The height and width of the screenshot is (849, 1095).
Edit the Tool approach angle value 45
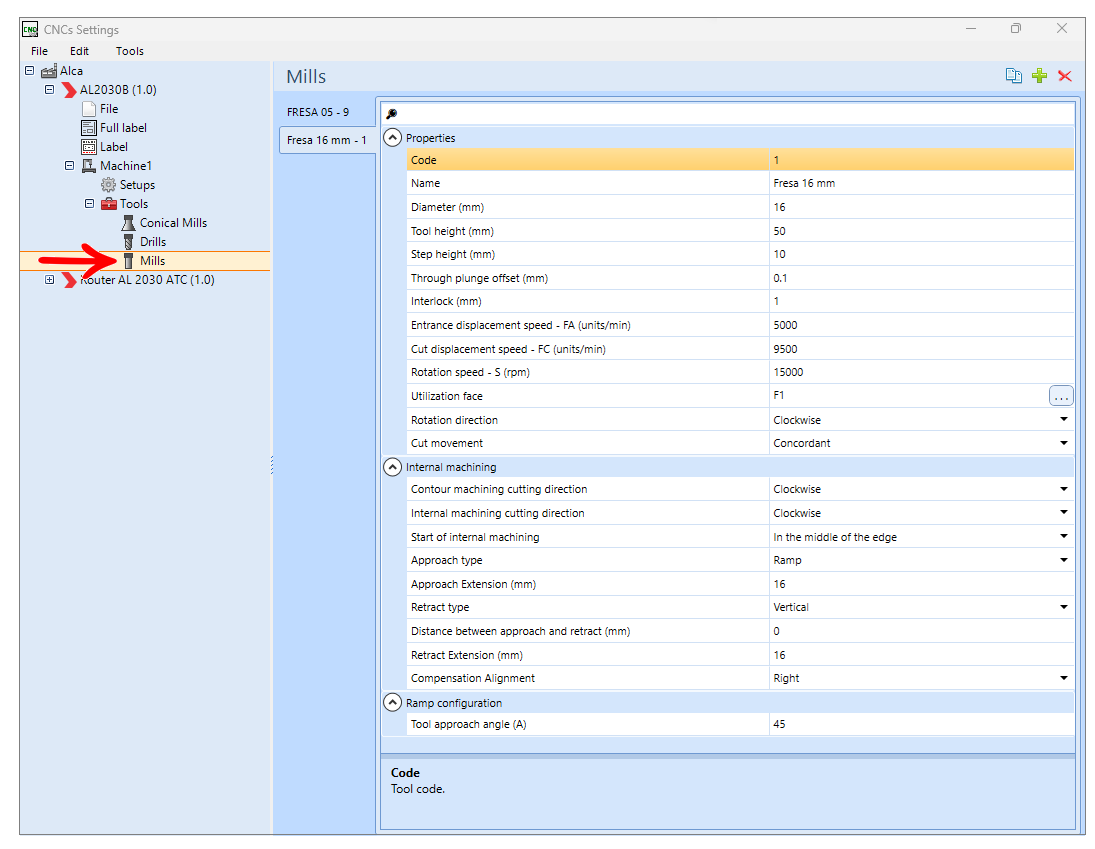pos(921,724)
